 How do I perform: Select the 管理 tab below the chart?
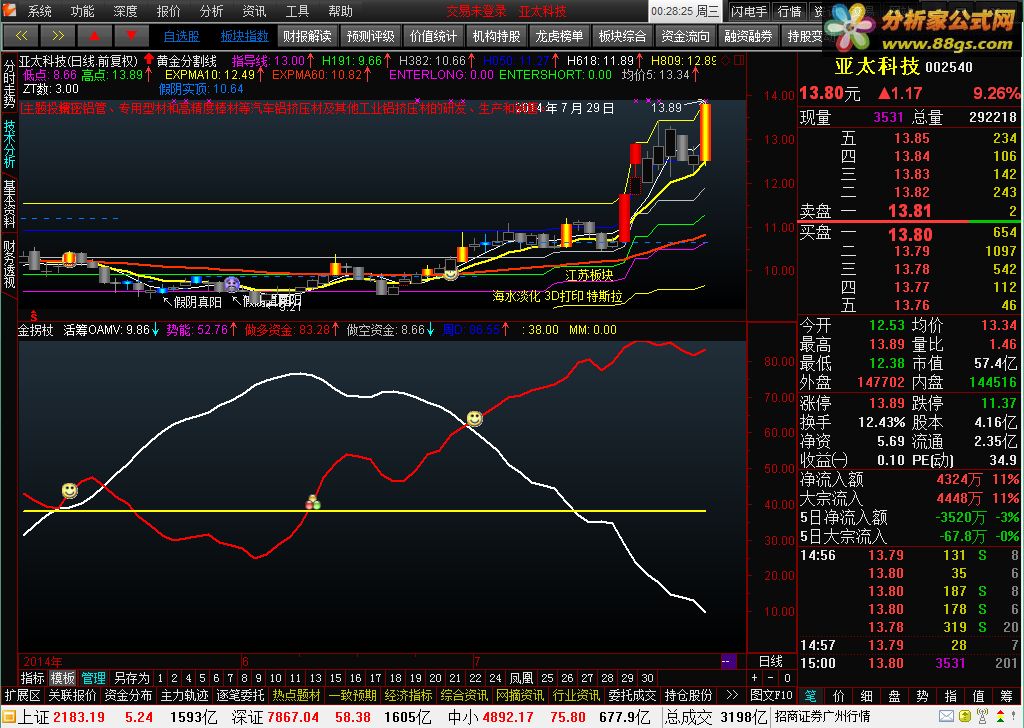(93, 678)
